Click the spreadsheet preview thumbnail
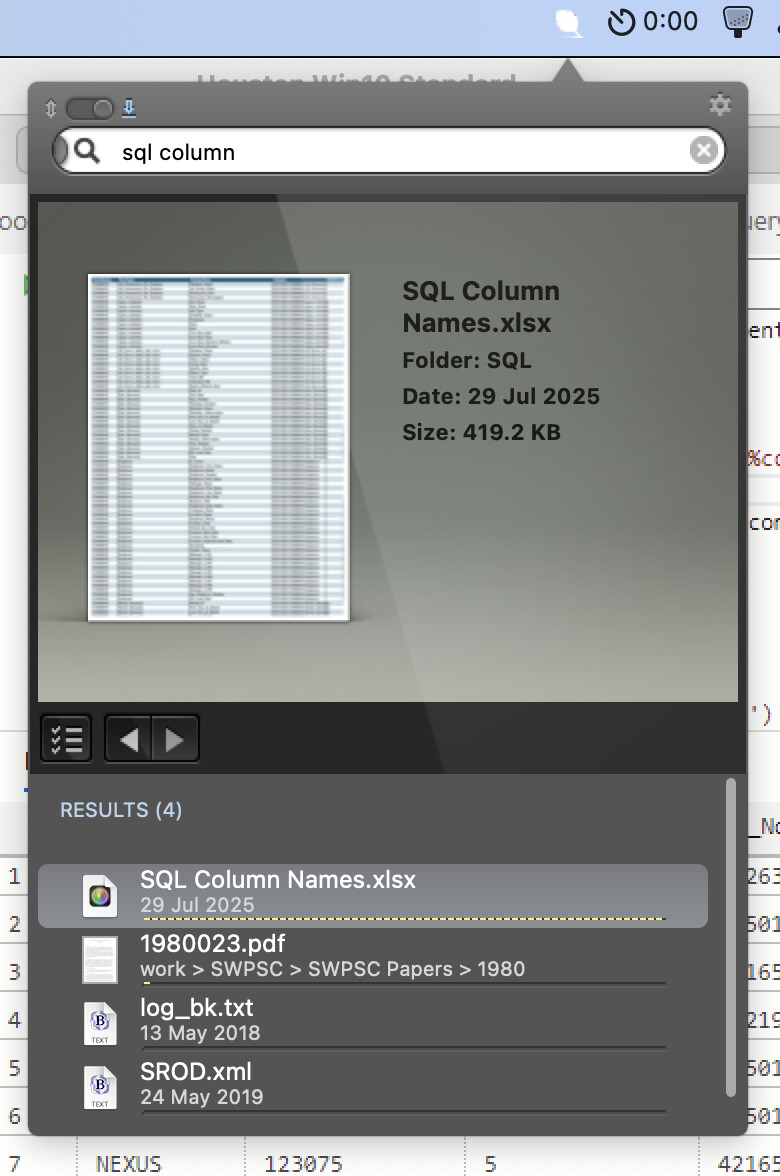Viewport: 780px width, 1176px height. pos(218,447)
